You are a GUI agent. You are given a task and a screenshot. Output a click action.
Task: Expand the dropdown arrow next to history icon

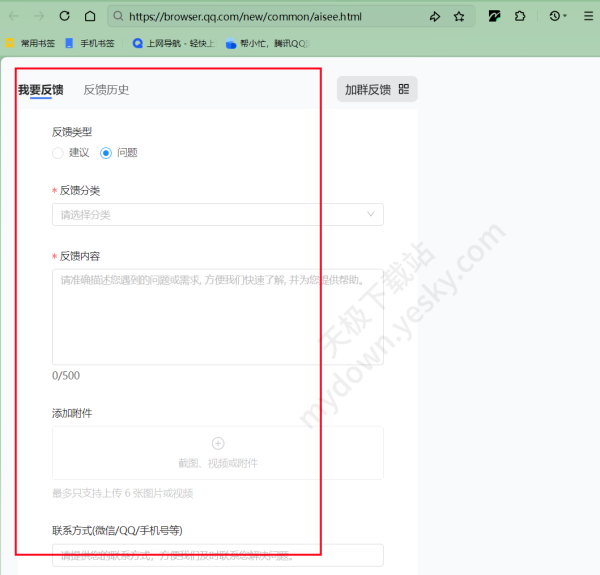coord(565,17)
